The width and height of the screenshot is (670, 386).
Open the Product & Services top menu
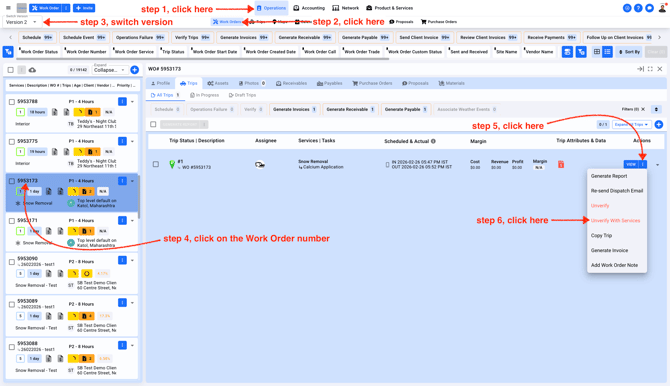coord(390,8)
